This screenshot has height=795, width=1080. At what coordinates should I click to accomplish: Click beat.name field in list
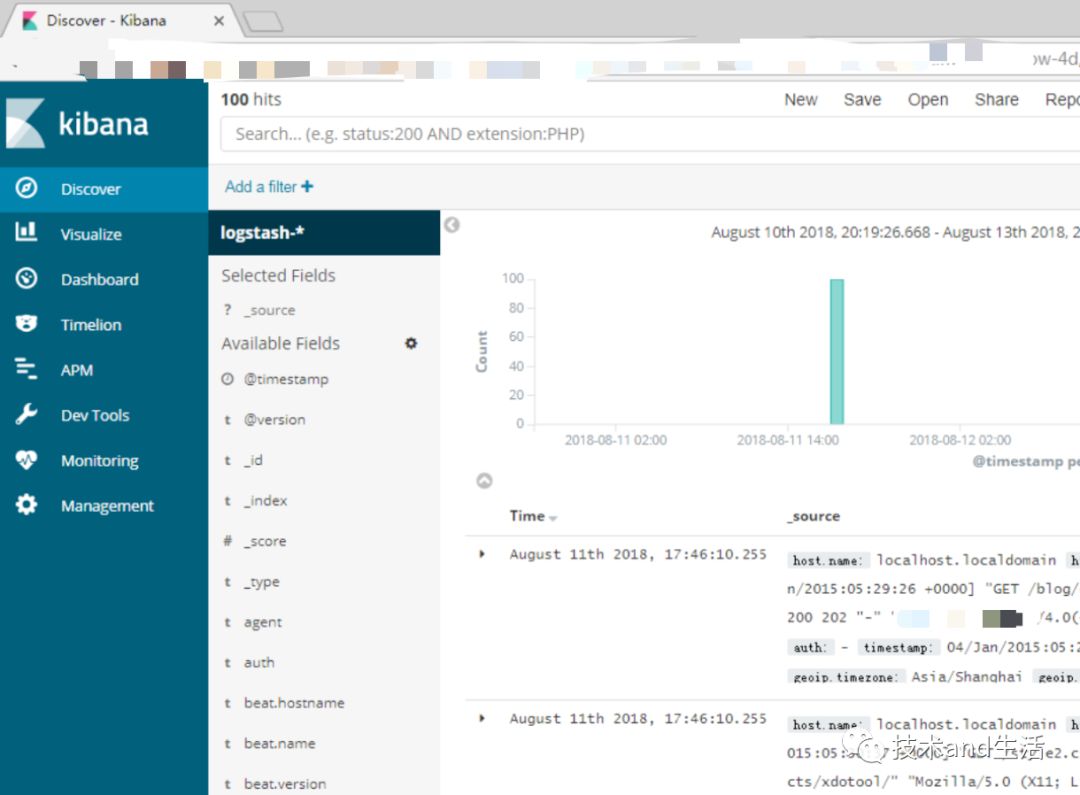click(280, 744)
